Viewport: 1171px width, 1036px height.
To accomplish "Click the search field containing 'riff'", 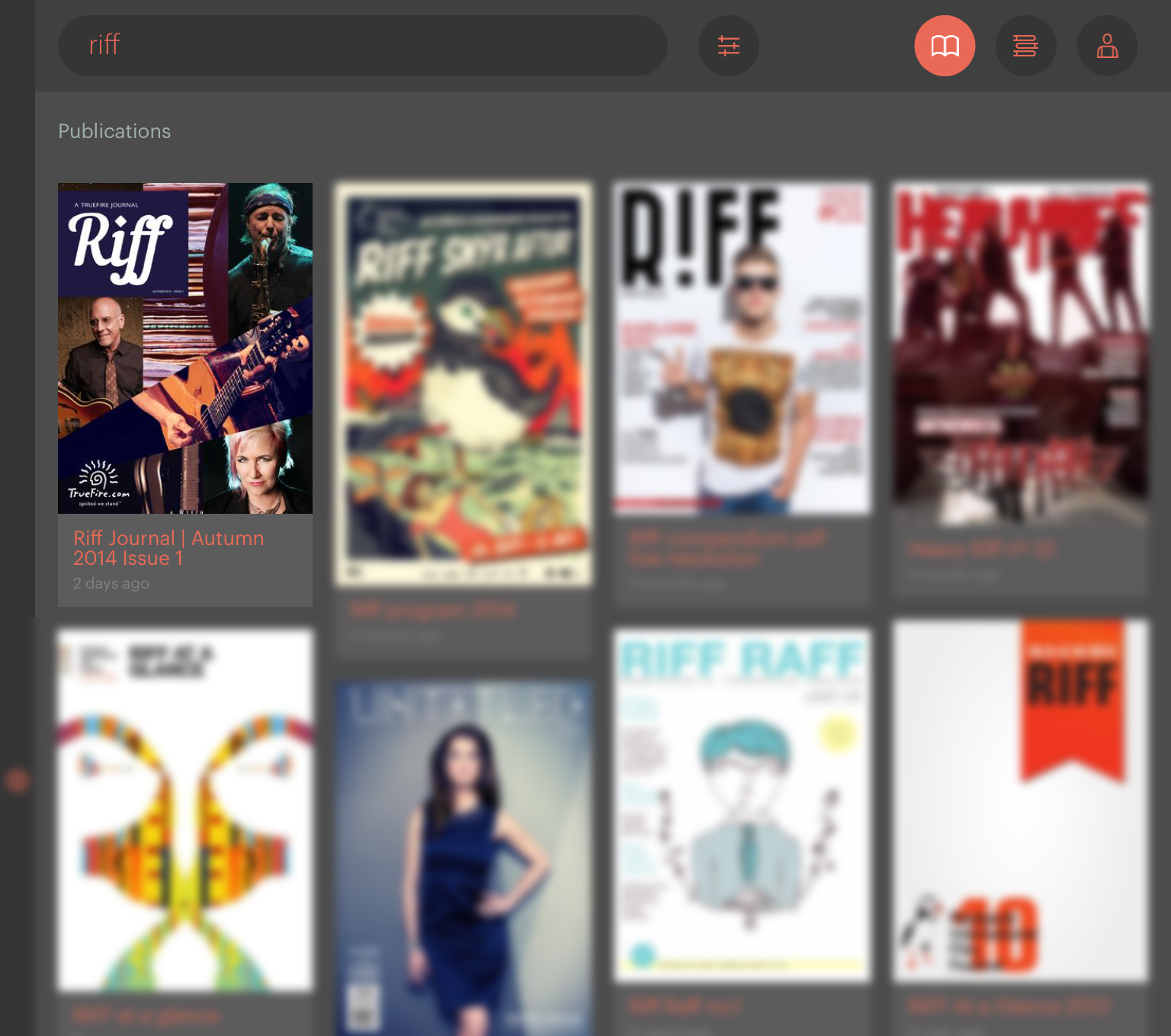I will pyautogui.click(x=362, y=46).
